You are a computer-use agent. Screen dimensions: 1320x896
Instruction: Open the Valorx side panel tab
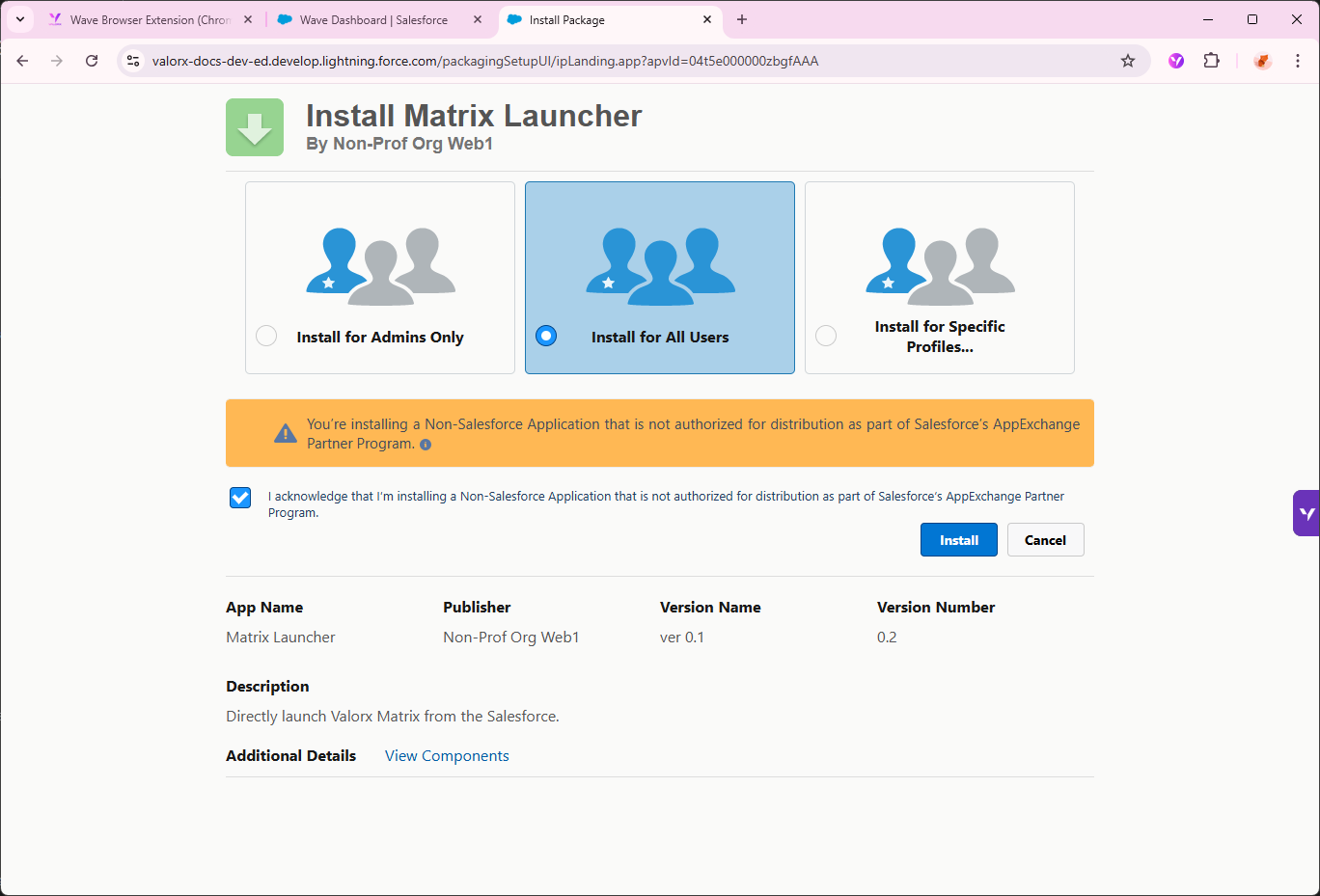pyautogui.click(x=1306, y=513)
